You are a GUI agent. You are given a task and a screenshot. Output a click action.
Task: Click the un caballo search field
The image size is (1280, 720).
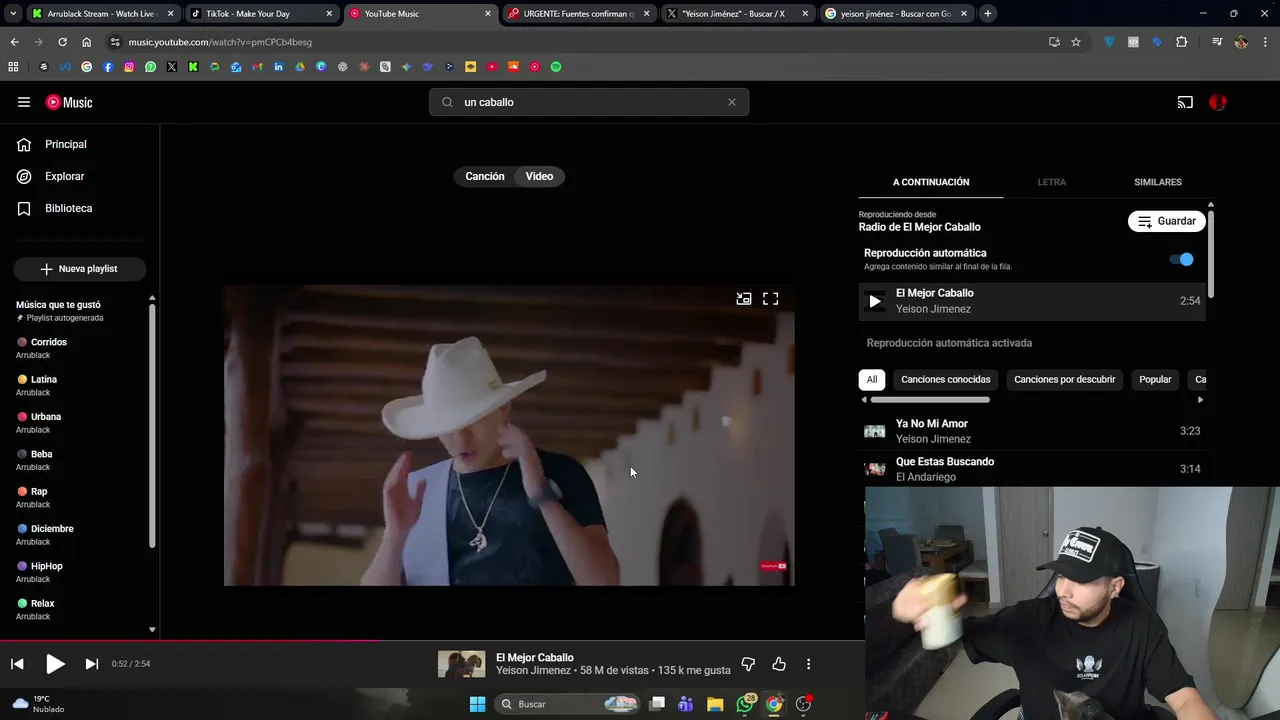[589, 102]
